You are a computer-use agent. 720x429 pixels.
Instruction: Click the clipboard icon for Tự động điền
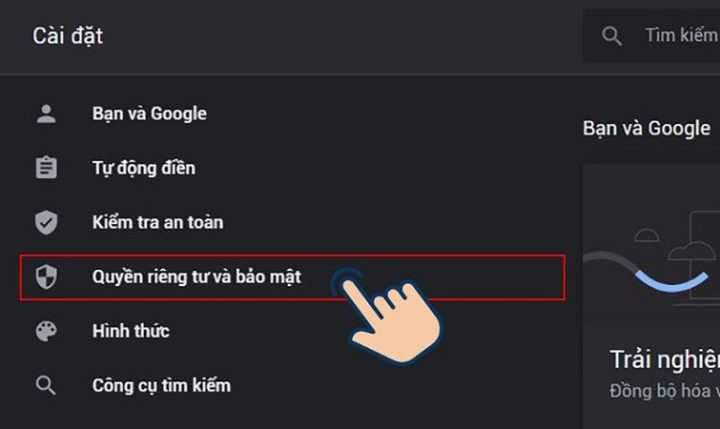pos(46,168)
